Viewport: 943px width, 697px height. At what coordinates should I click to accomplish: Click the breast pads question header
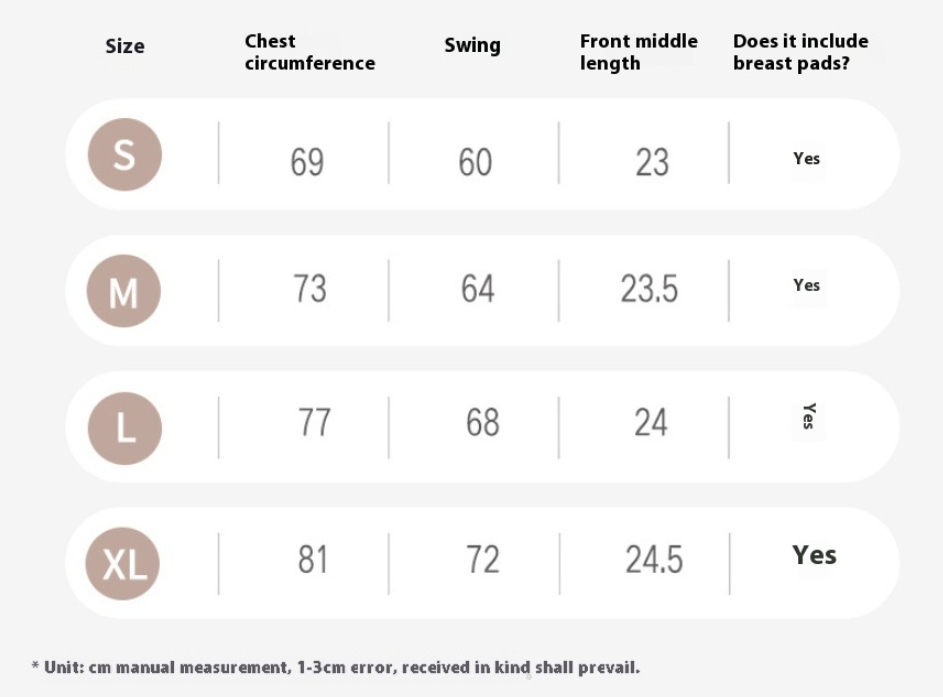[x=800, y=52]
